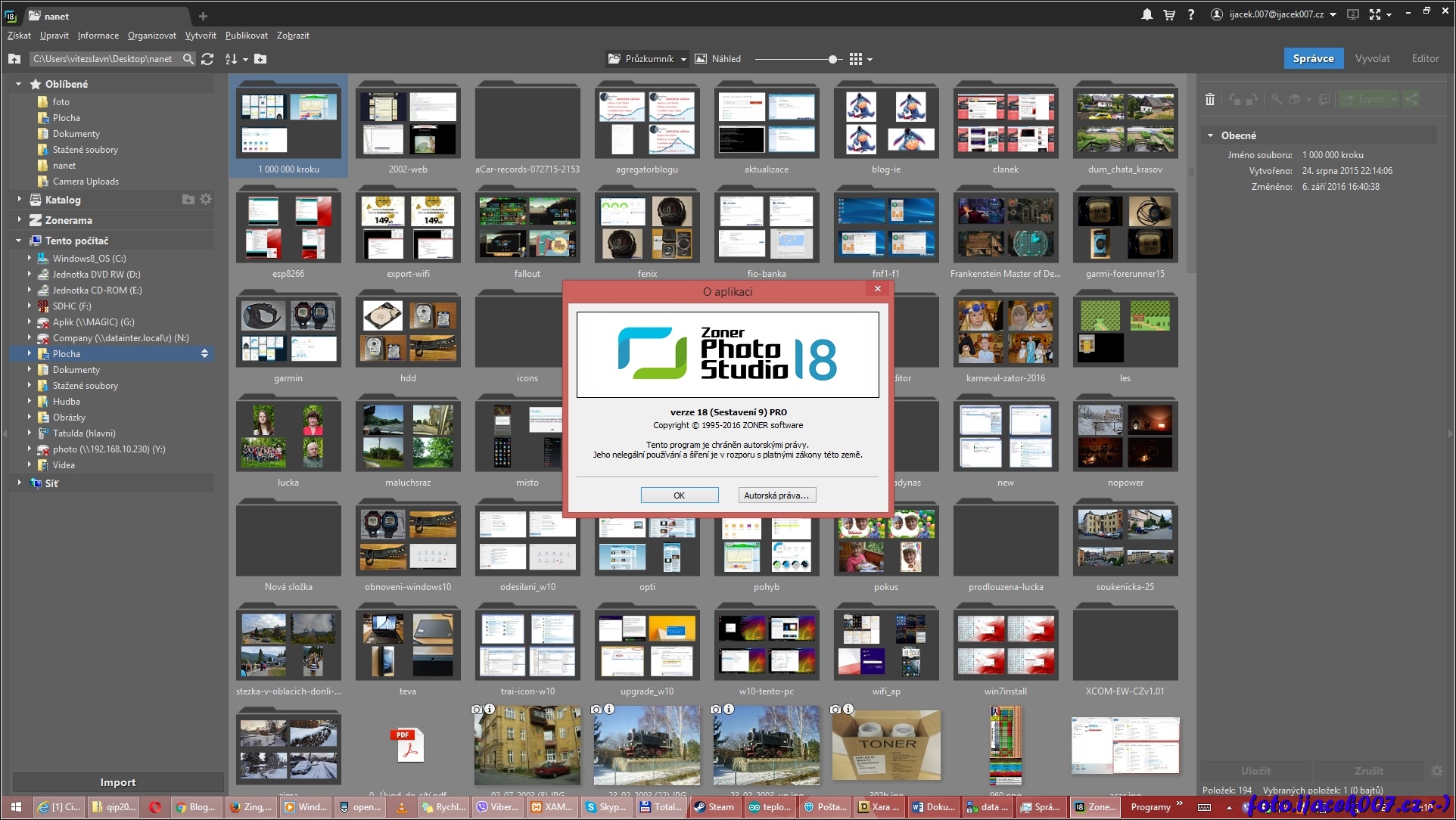This screenshot has width=1456, height=820.
Task: Open the user account dropdown
Action: [1333, 14]
